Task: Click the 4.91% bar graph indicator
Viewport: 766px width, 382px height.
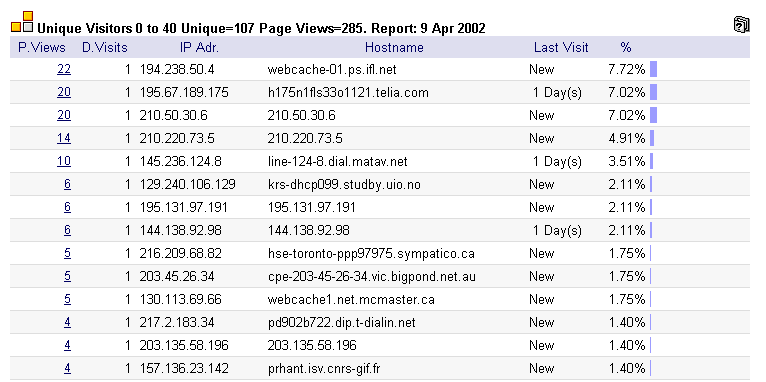Action: tap(652, 138)
